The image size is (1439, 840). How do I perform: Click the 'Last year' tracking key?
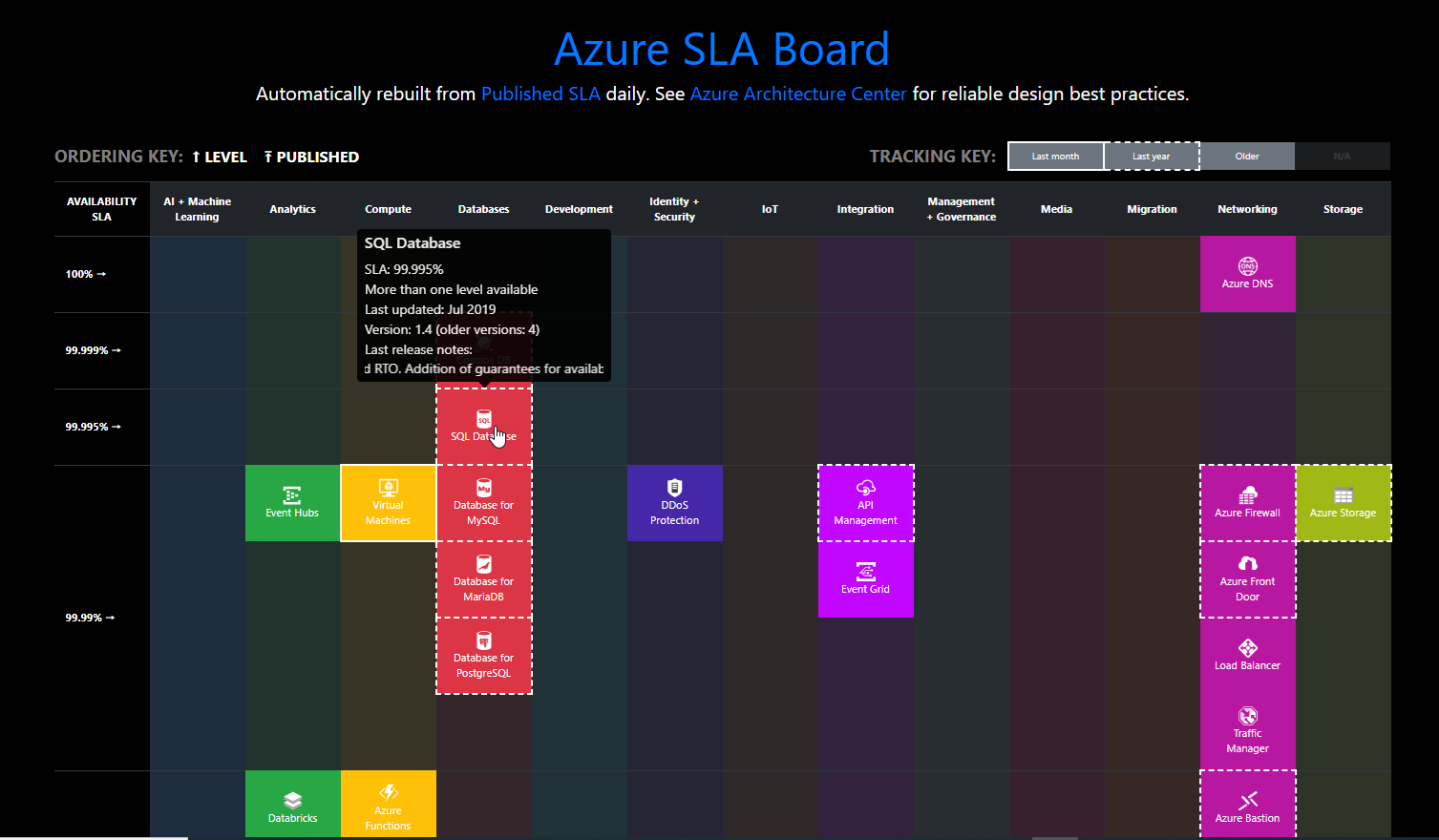click(x=1152, y=157)
